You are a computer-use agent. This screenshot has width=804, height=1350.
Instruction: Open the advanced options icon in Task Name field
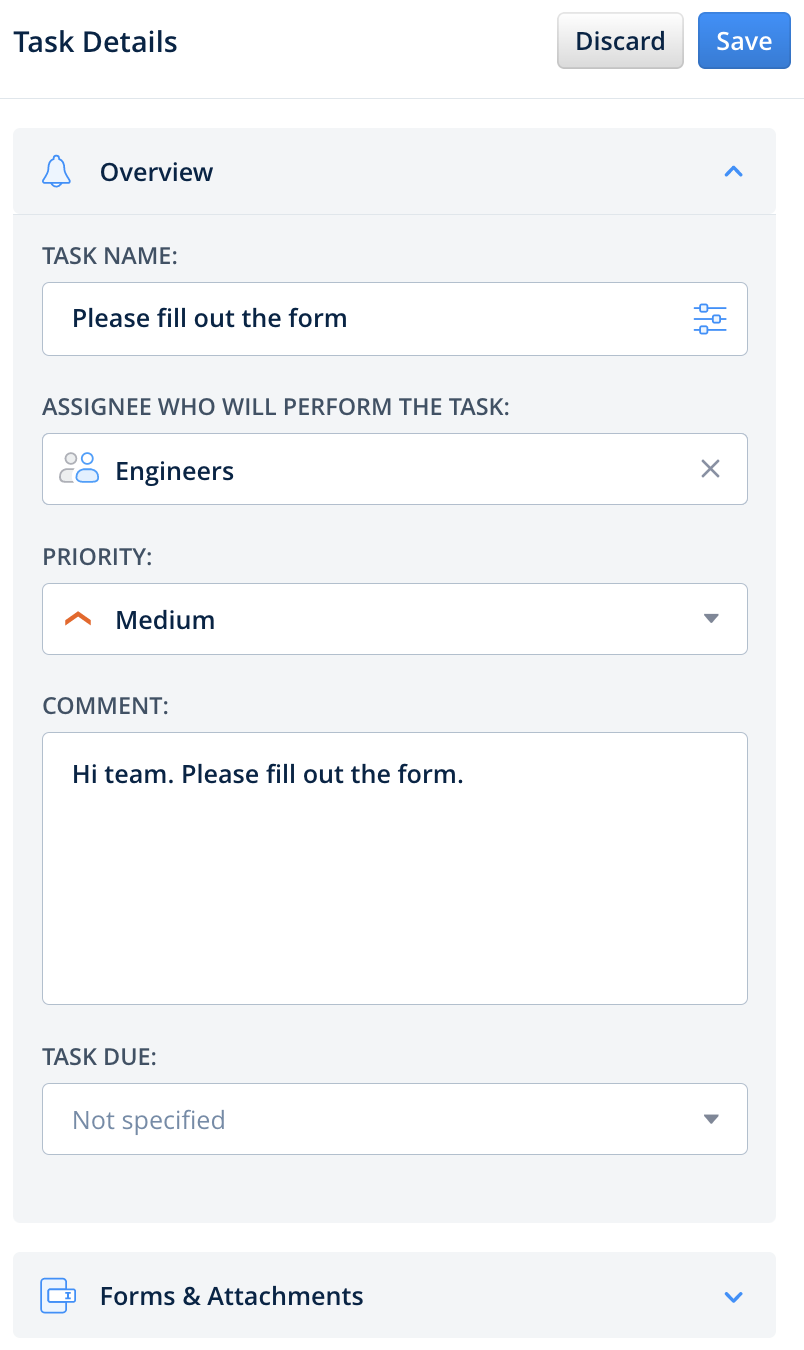click(710, 318)
